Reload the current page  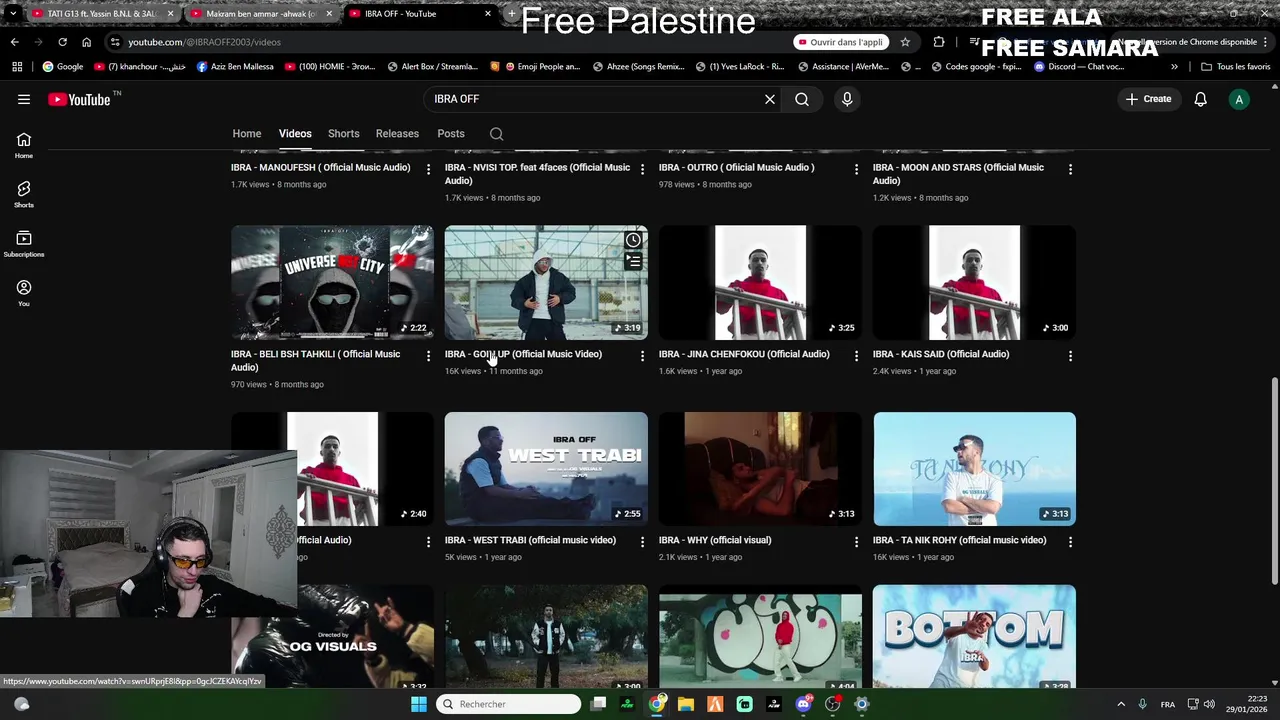[x=62, y=42]
